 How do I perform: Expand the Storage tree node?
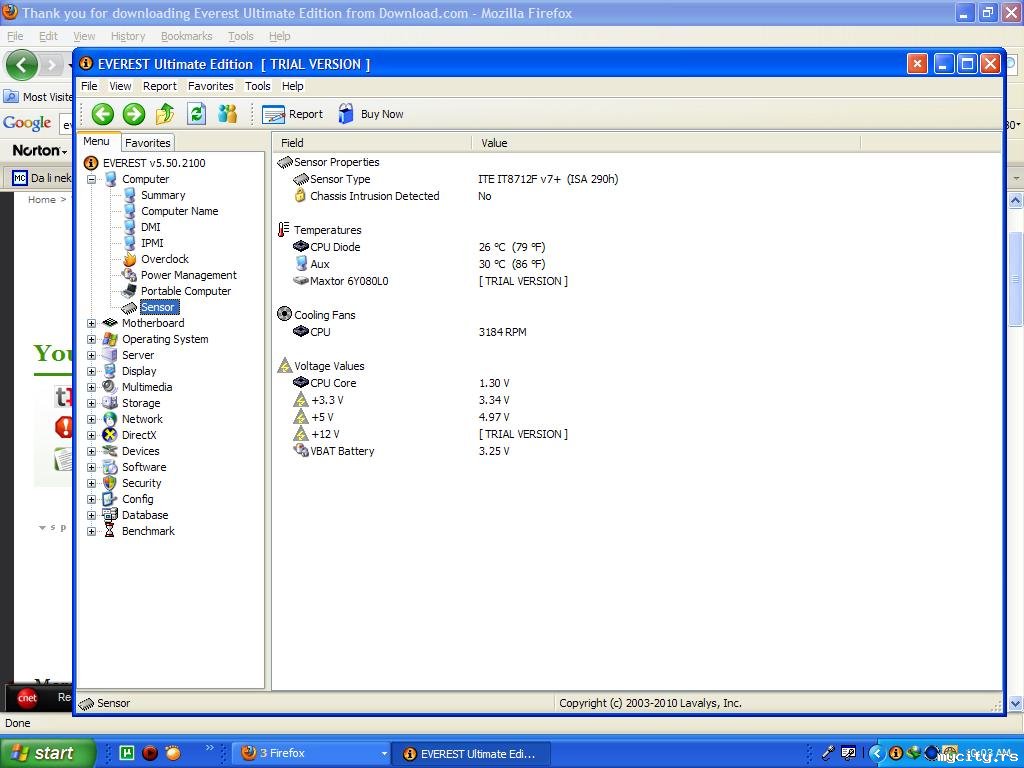coord(92,403)
